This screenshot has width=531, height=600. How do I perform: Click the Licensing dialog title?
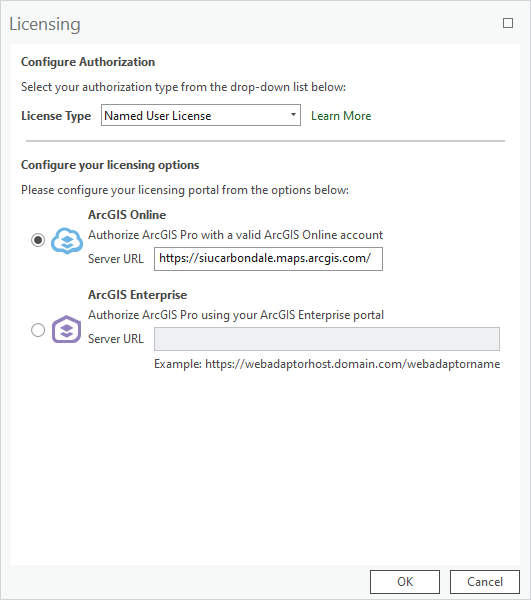(45, 24)
